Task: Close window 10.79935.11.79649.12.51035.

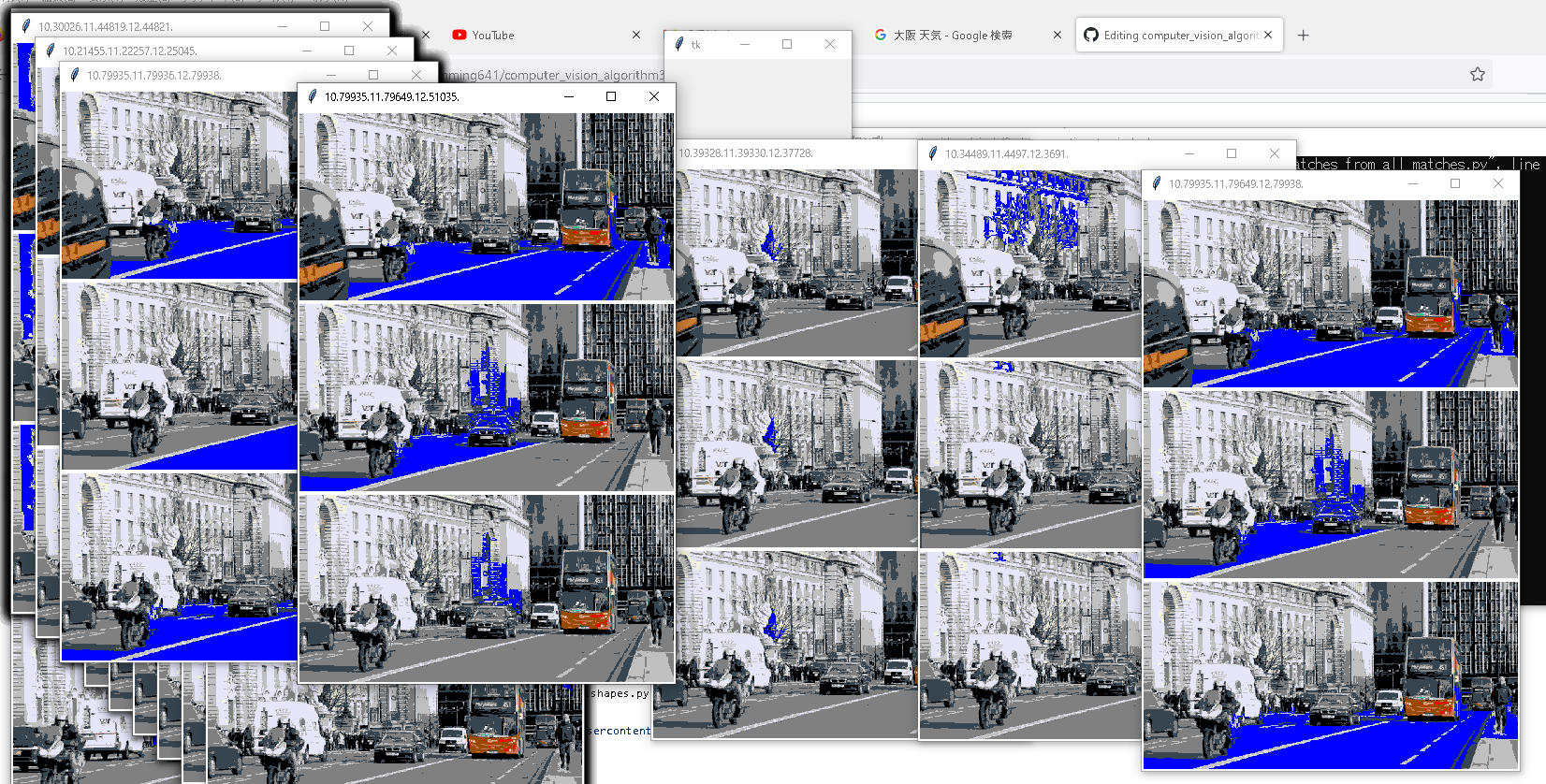Action: coord(654,96)
